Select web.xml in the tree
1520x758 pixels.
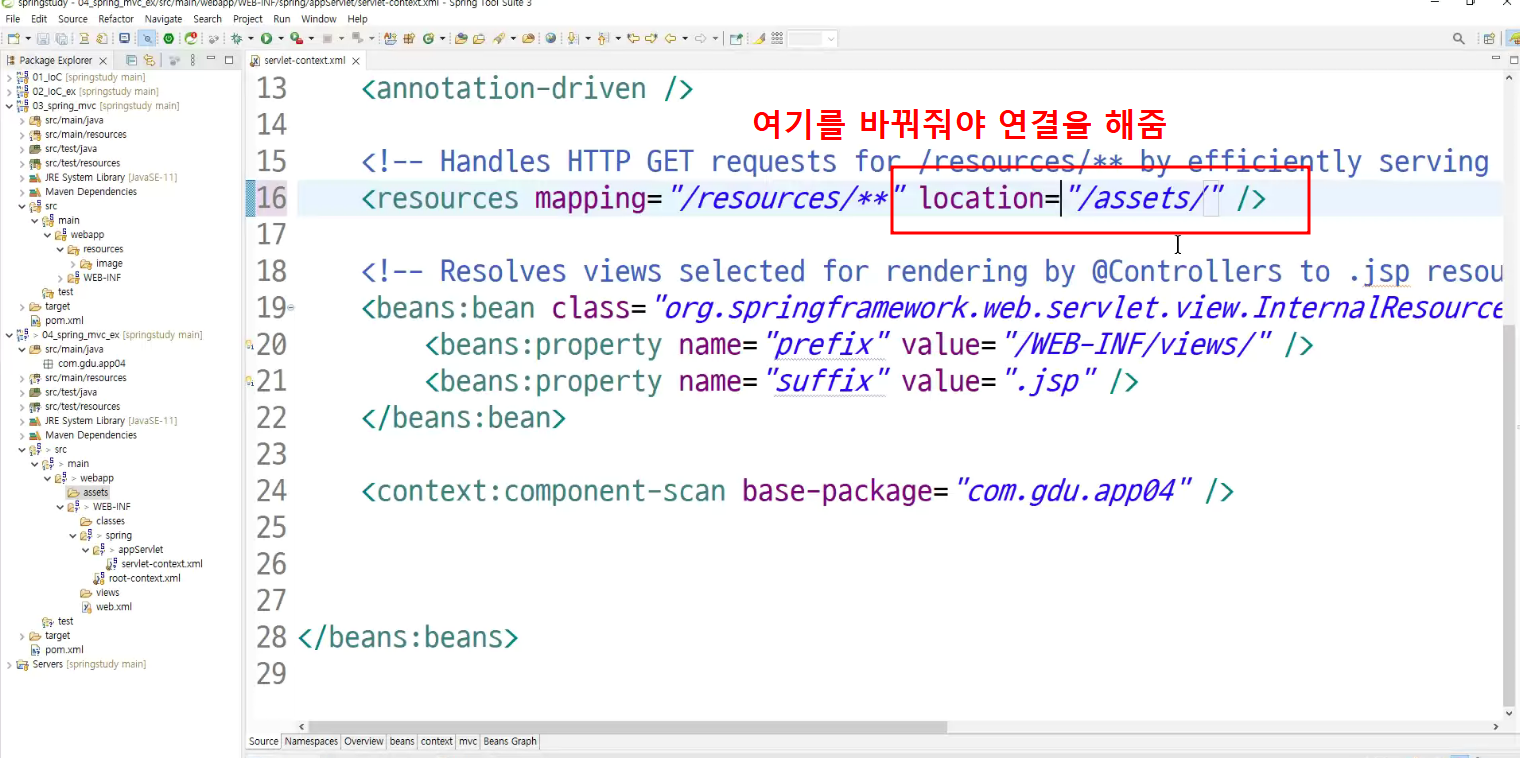[x=106, y=607]
